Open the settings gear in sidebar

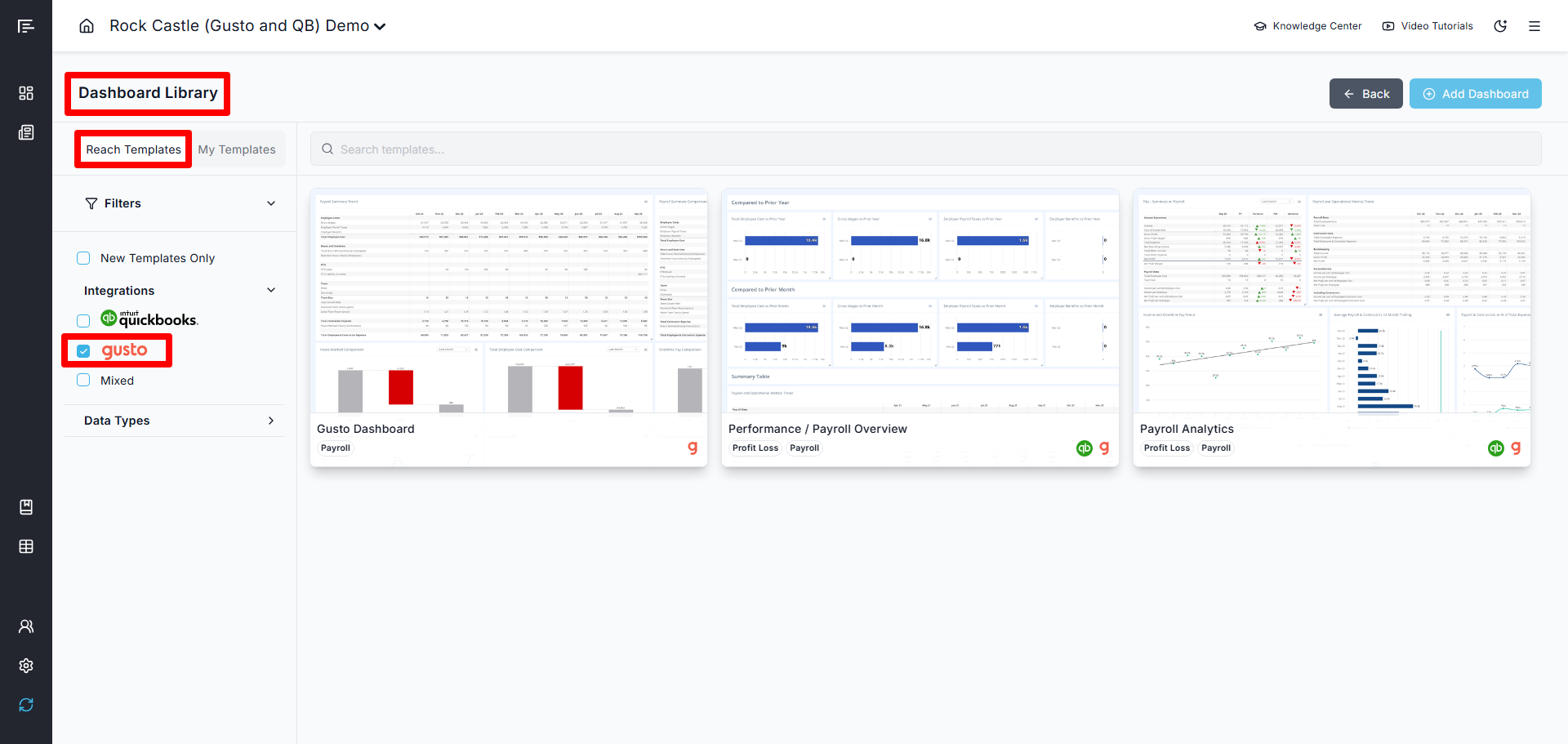pos(26,666)
